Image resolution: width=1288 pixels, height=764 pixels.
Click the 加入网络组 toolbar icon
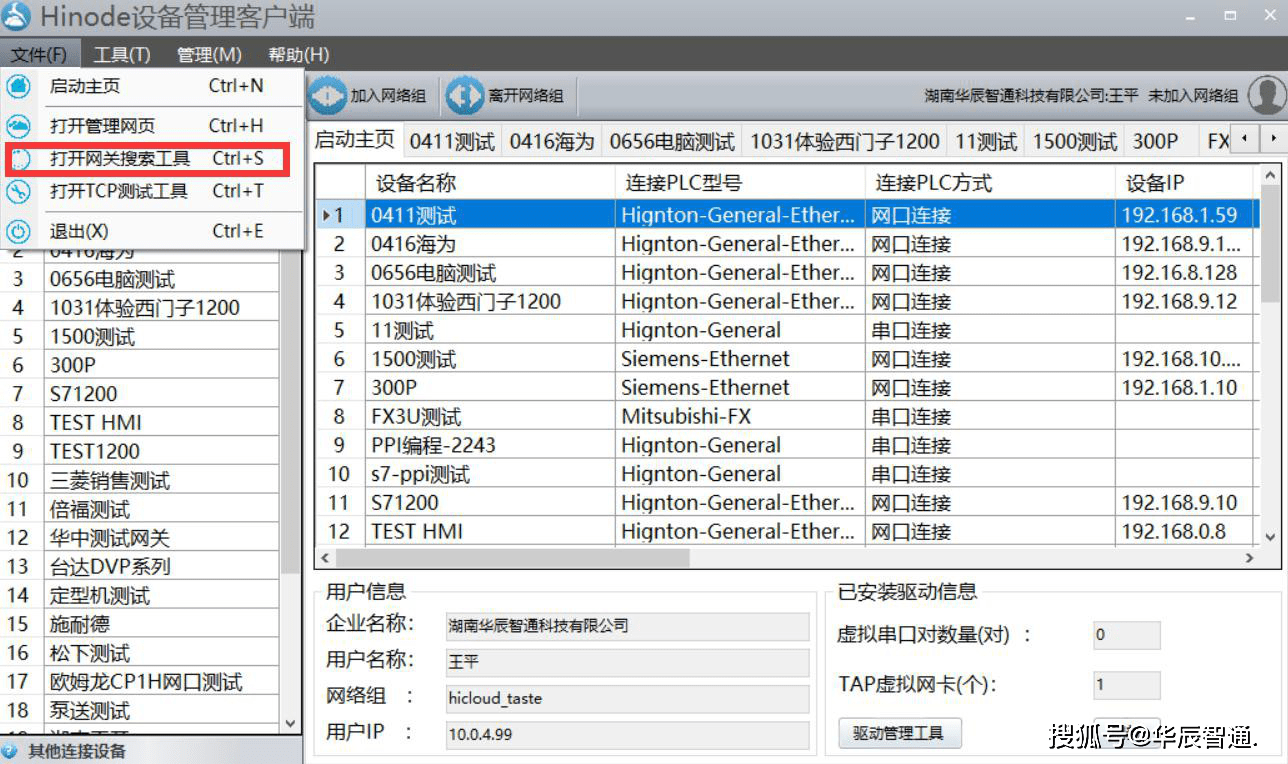(x=327, y=96)
